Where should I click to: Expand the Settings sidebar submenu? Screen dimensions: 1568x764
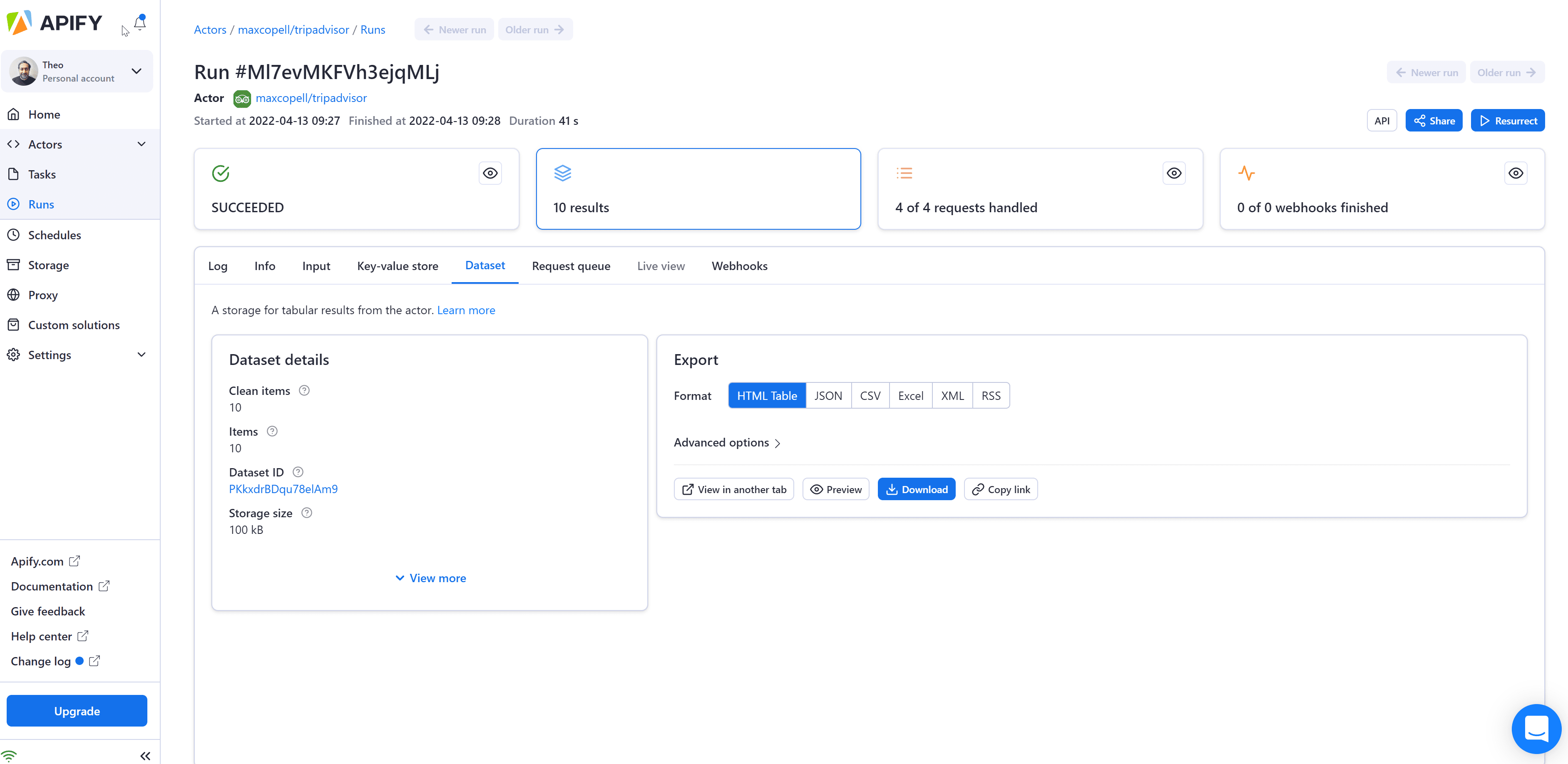(x=141, y=355)
